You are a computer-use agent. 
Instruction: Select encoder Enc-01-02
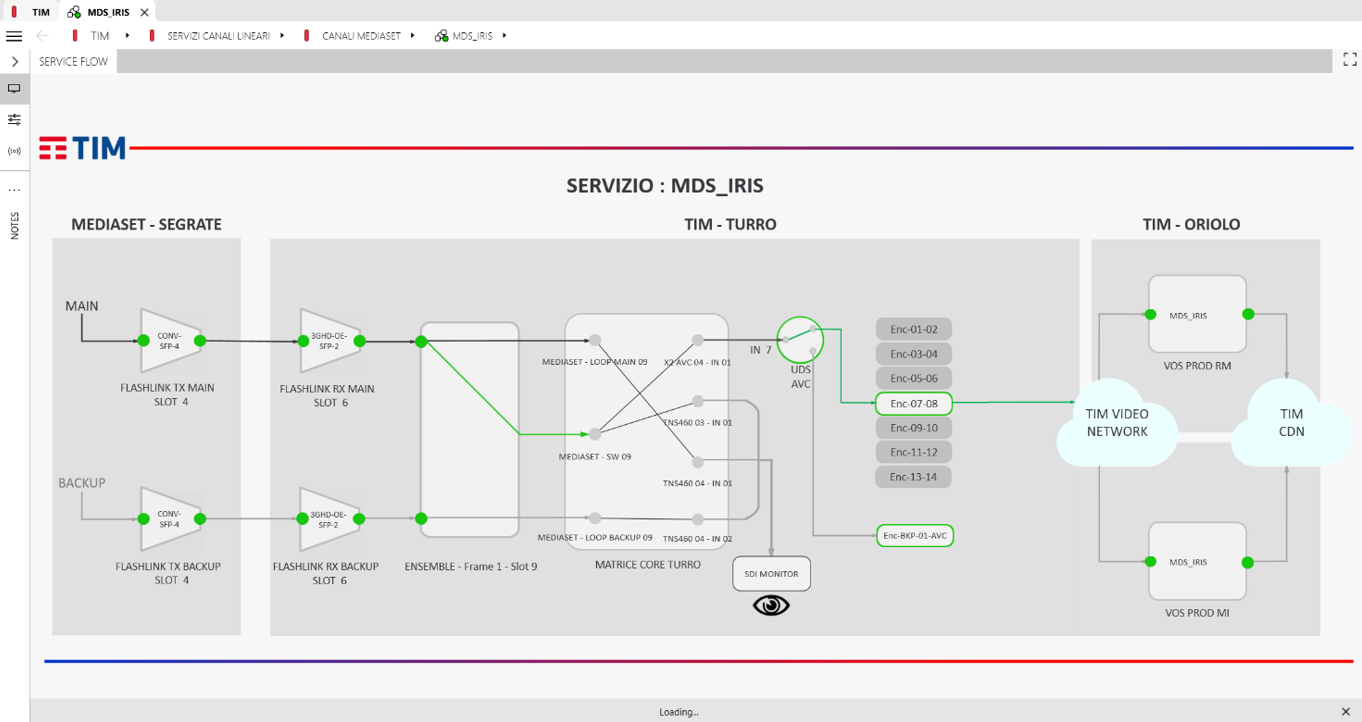click(913, 329)
